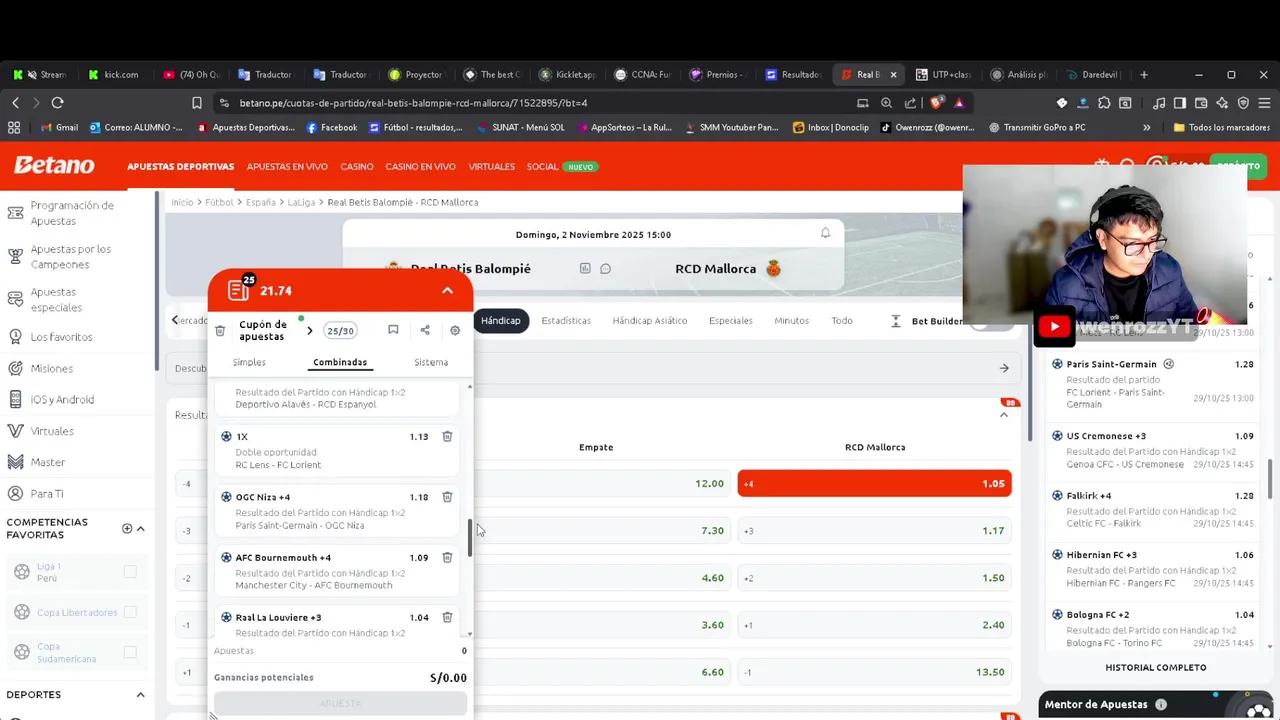Screen dimensions: 1280x720
Task: Bookmark this page in address bar
Action: (197, 102)
